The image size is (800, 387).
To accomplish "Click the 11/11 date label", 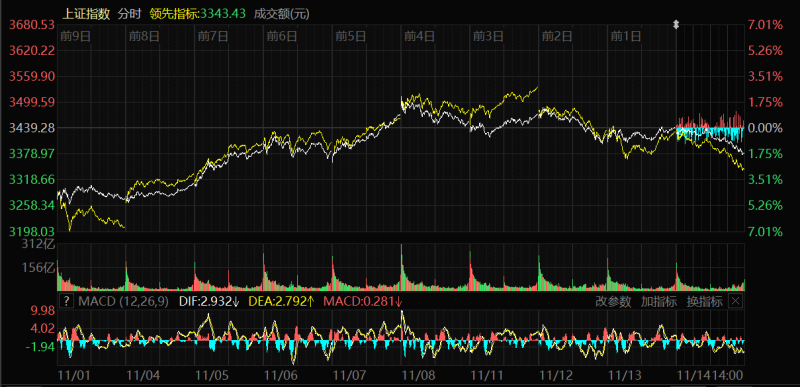I will pos(487,376).
